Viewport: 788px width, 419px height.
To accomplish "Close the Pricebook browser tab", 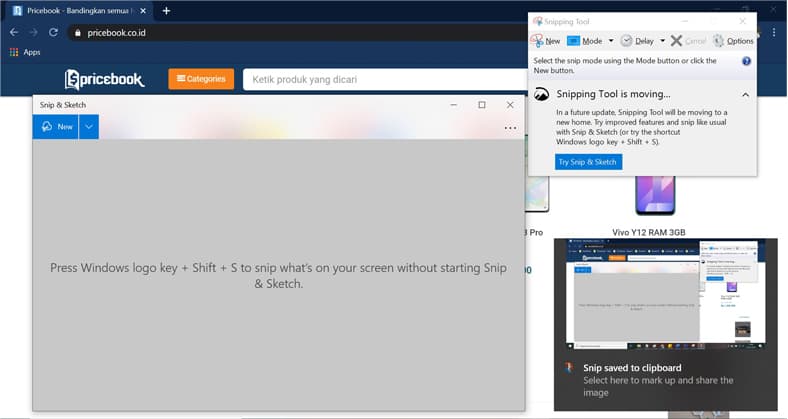I will click(x=143, y=11).
